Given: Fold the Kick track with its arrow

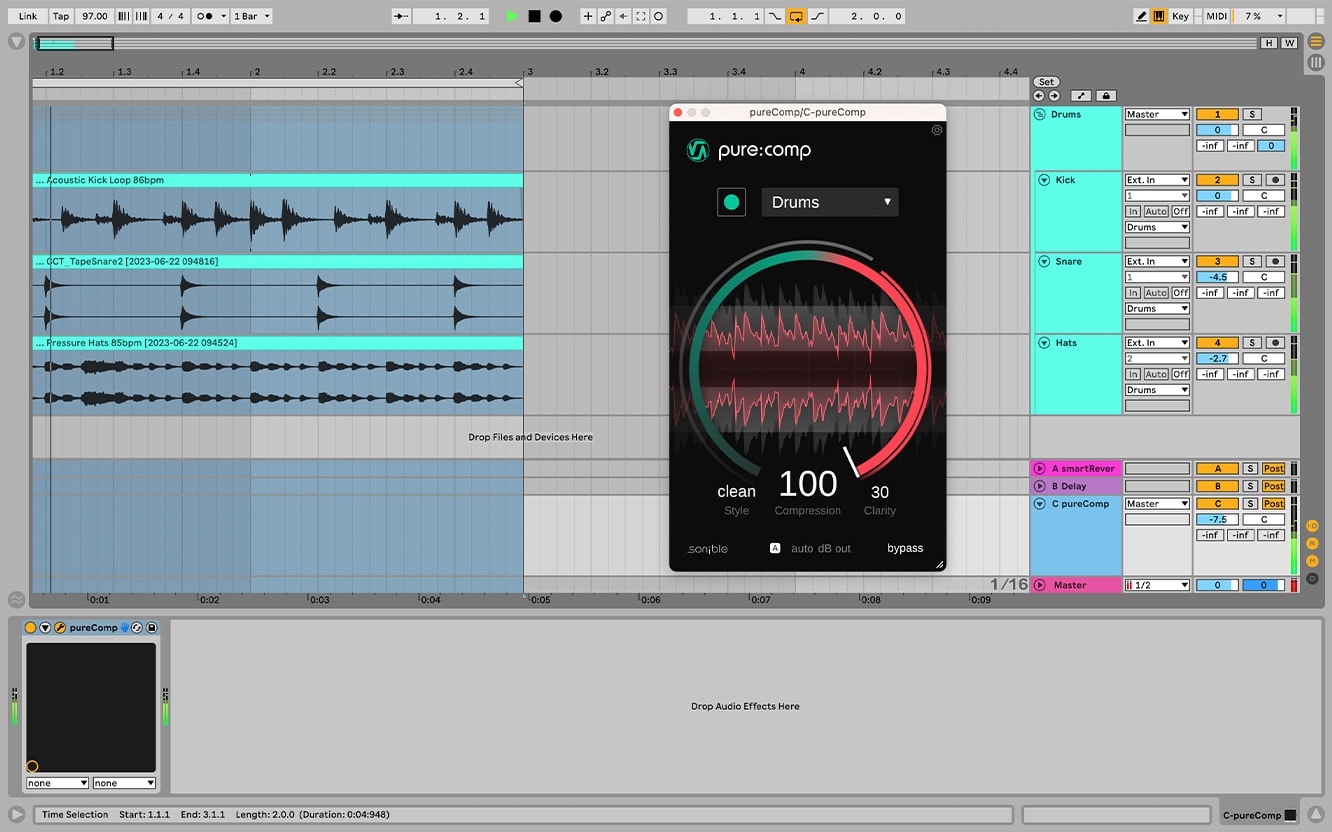Looking at the screenshot, I should coord(1044,180).
